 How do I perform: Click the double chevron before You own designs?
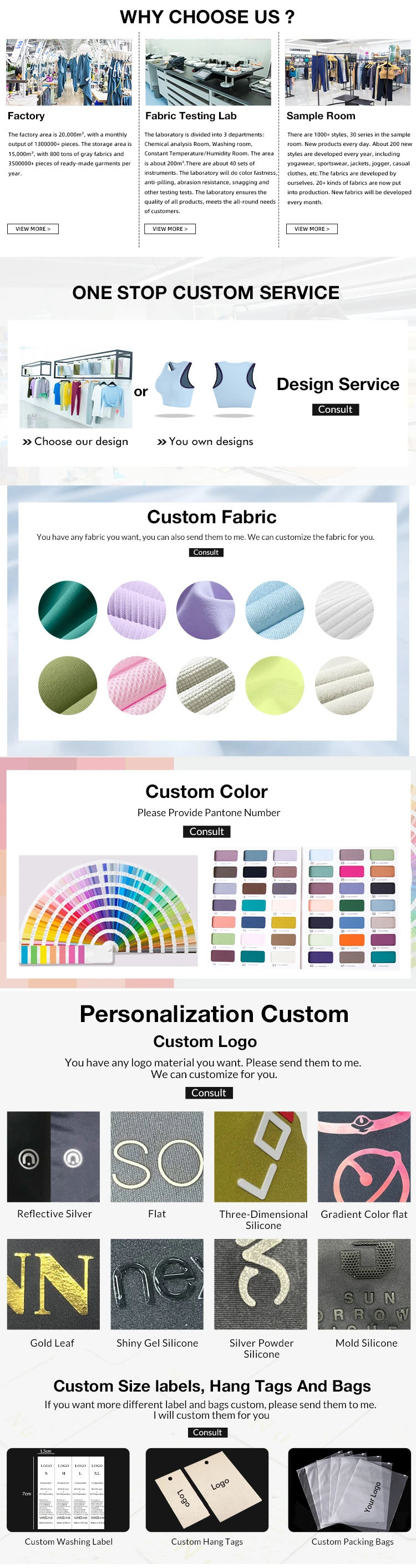click(162, 442)
